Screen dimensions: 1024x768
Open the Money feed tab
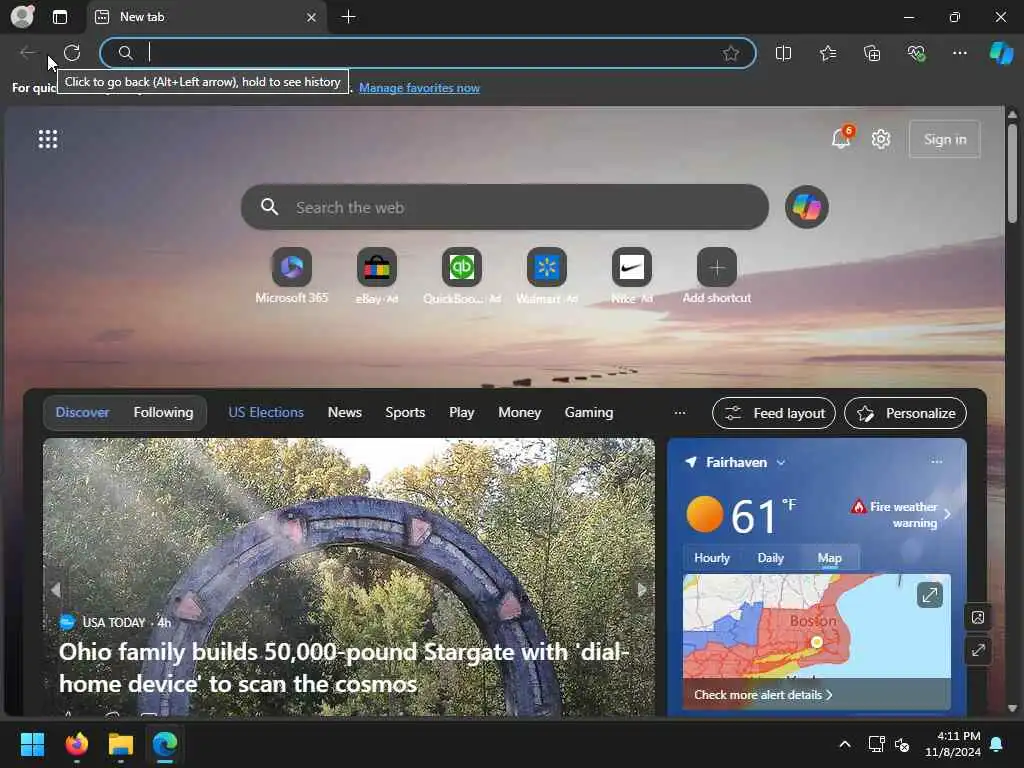(519, 412)
